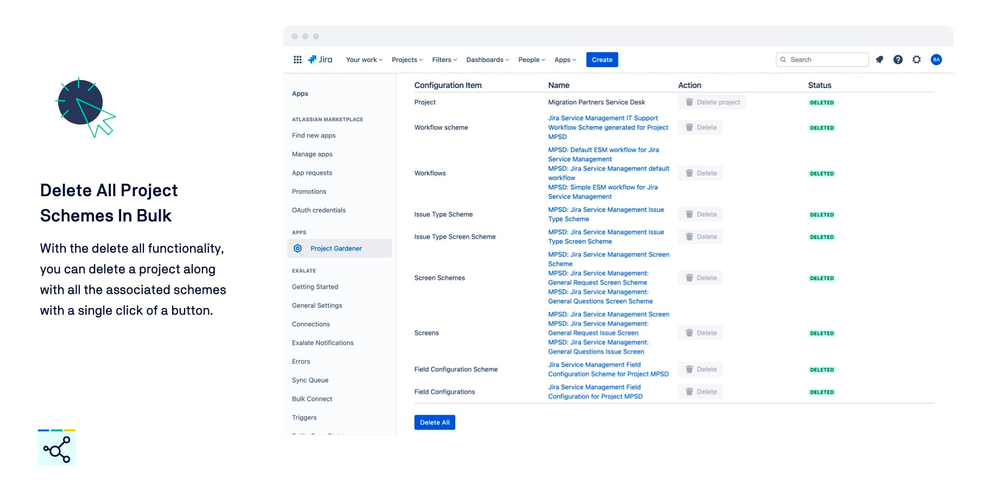Open MPSD: Simple ESM workflow link
The width and height of the screenshot is (999, 489).
603,192
